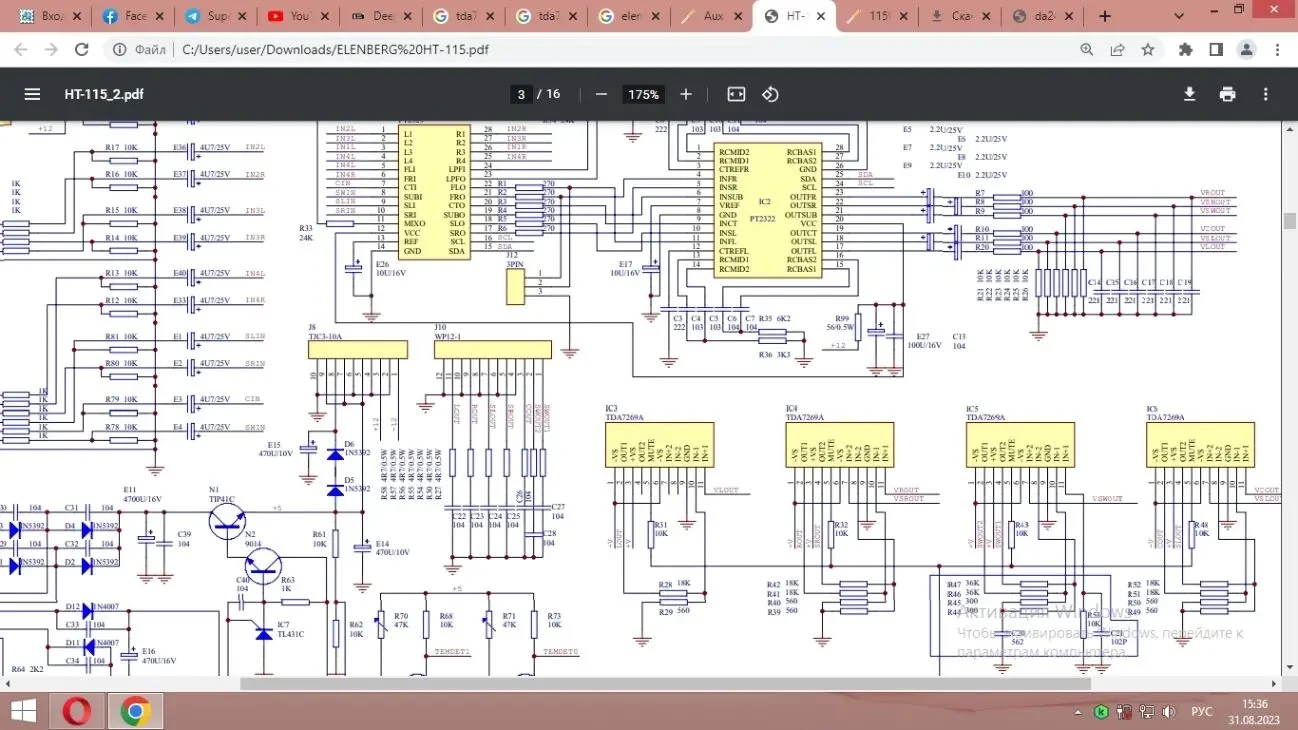Open PDF more actions menu
Image resolution: width=1298 pixels, height=730 pixels.
point(1266,94)
